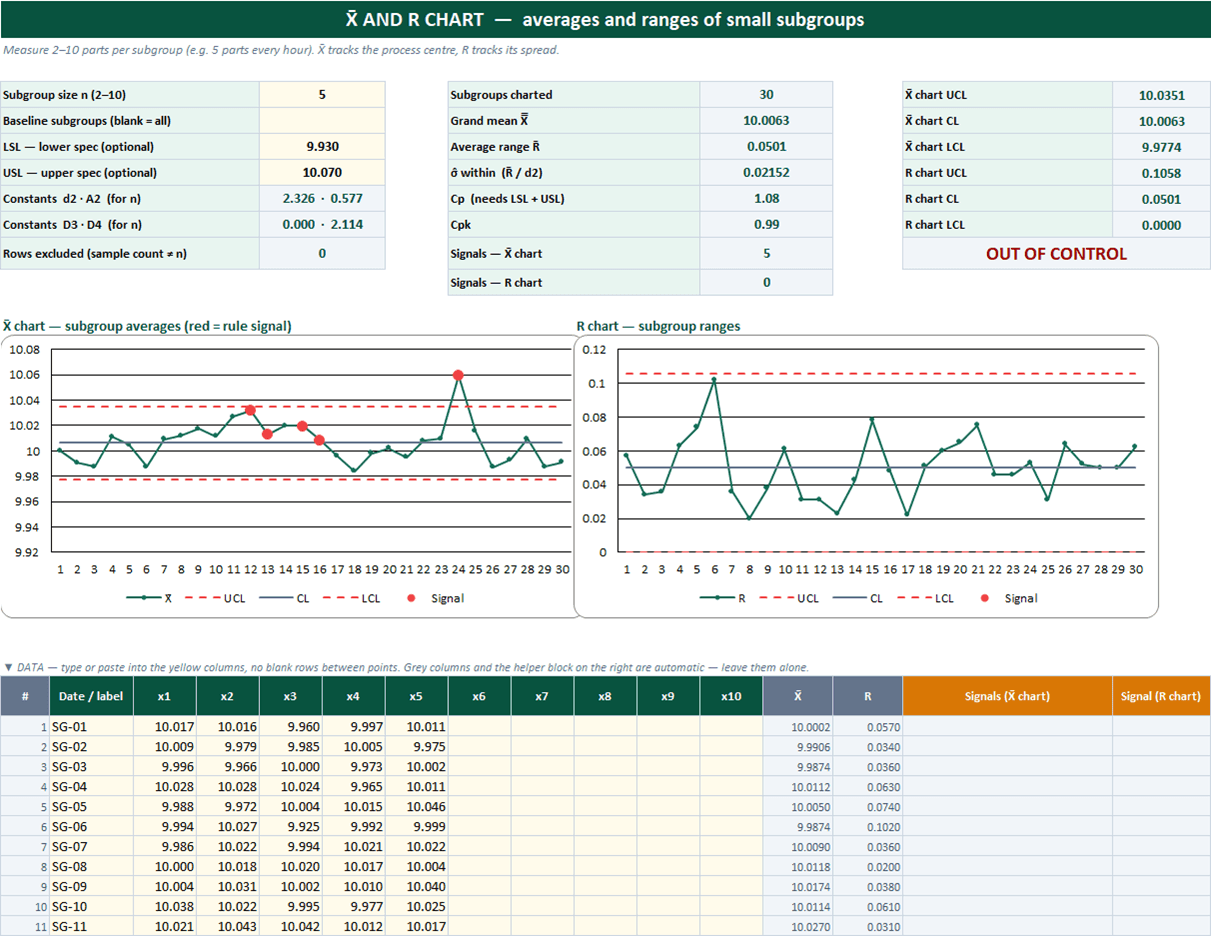Click the x1 value 10.017 in SG-01
The image size is (1211, 936).
pos(164,727)
